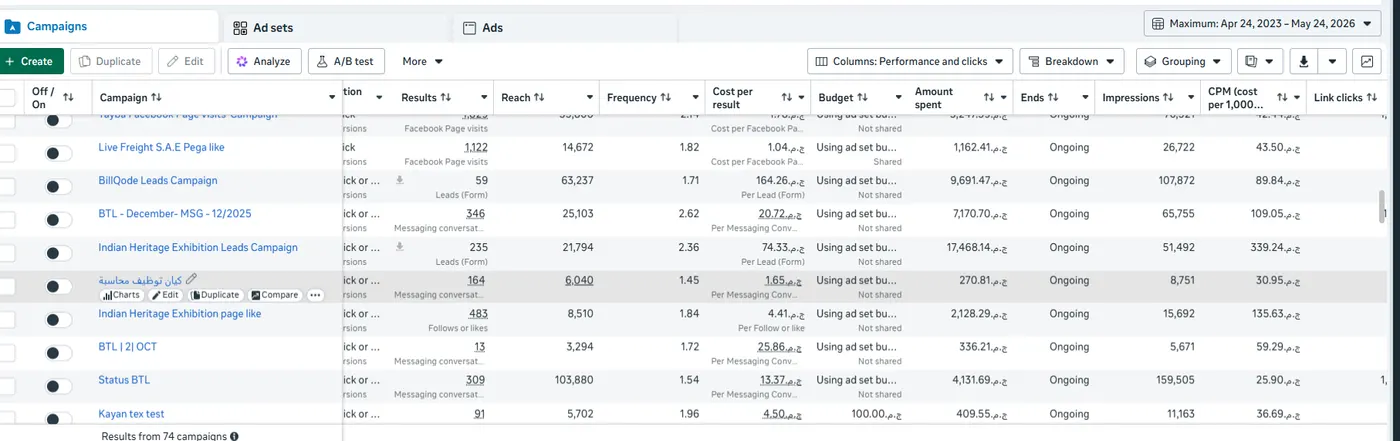Open the reports icon dropdown
The width and height of the screenshot is (1400, 441).
(1258, 61)
